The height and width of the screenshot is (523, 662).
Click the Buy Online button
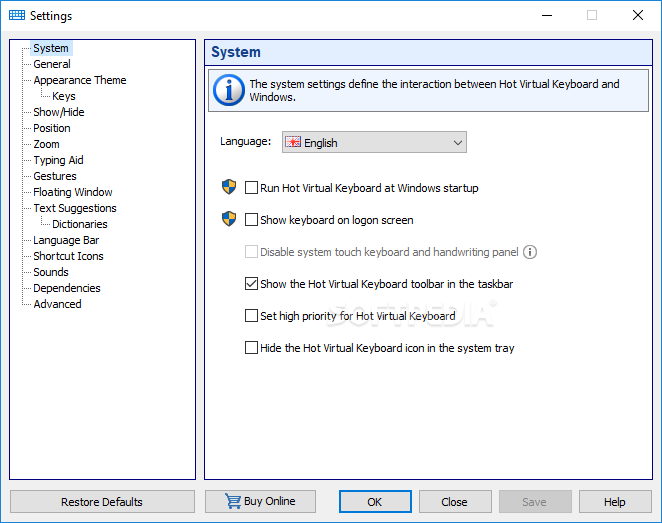[260, 501]
